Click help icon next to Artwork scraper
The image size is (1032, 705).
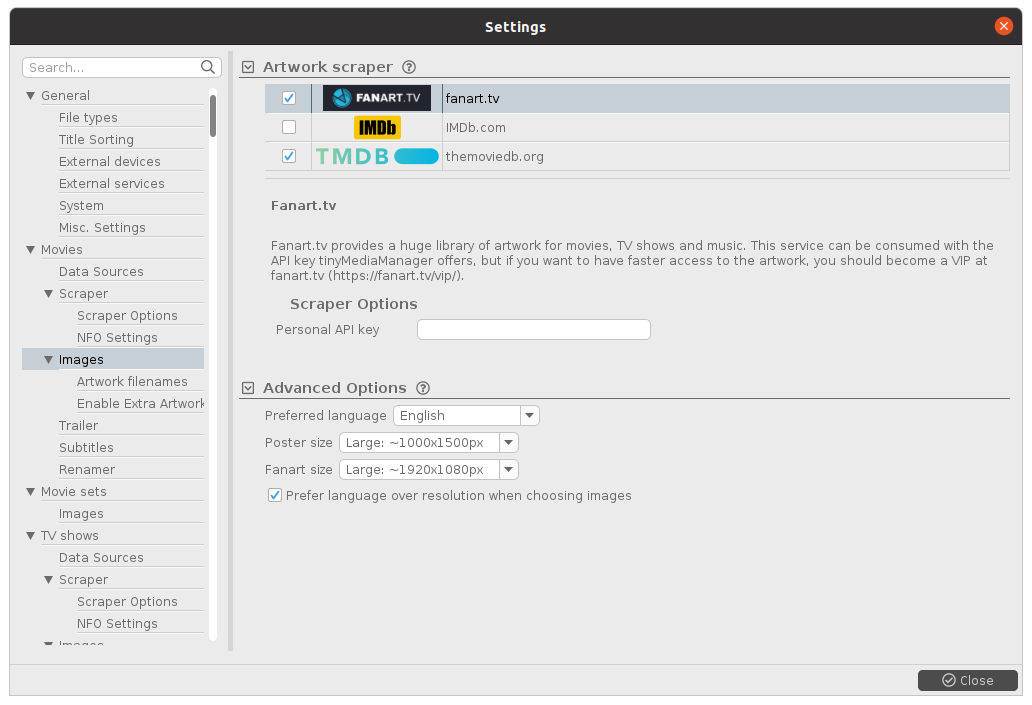tap(408, 68)
